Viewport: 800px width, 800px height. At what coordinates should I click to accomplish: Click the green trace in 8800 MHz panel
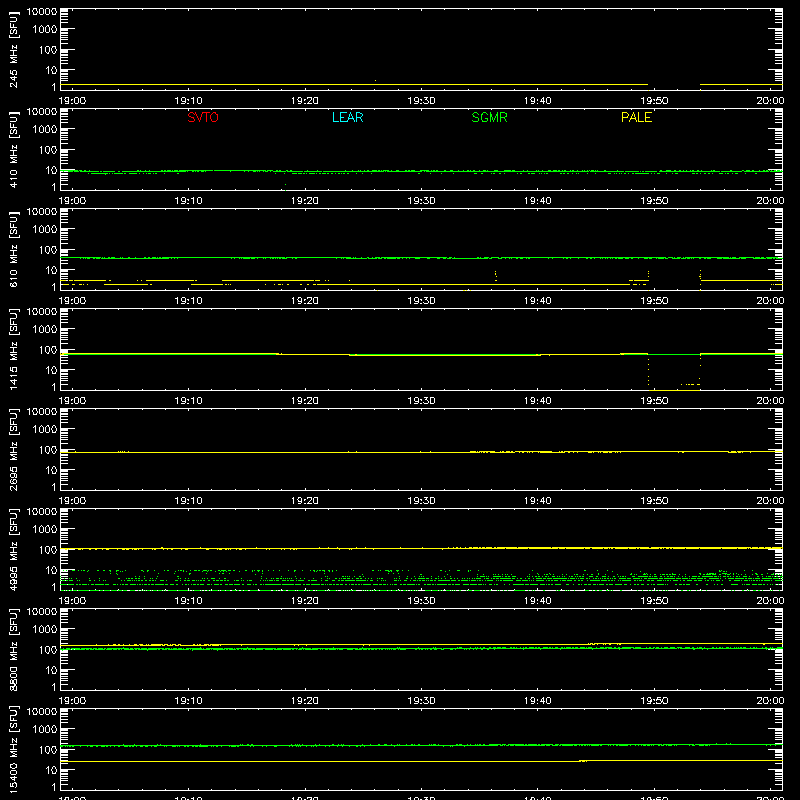click(x=421, y=648)
